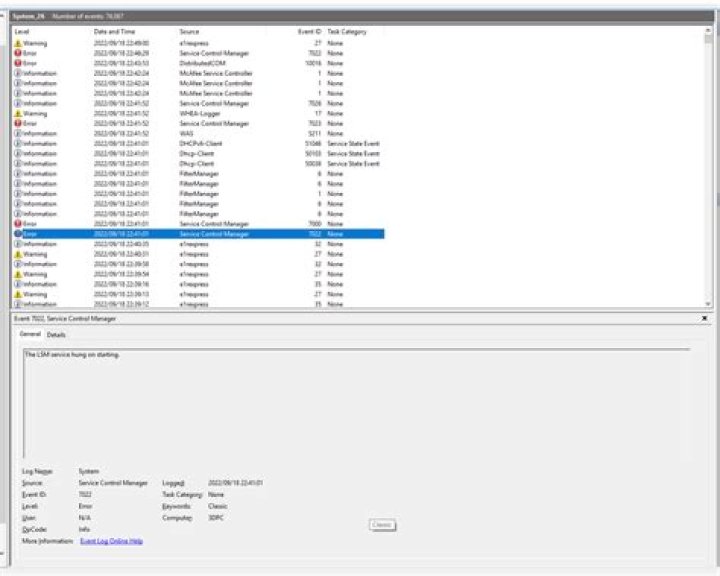The image size is (720, 576).
Task: Click the error icon on the highlighted 7022 row
Action: [18, 234]
